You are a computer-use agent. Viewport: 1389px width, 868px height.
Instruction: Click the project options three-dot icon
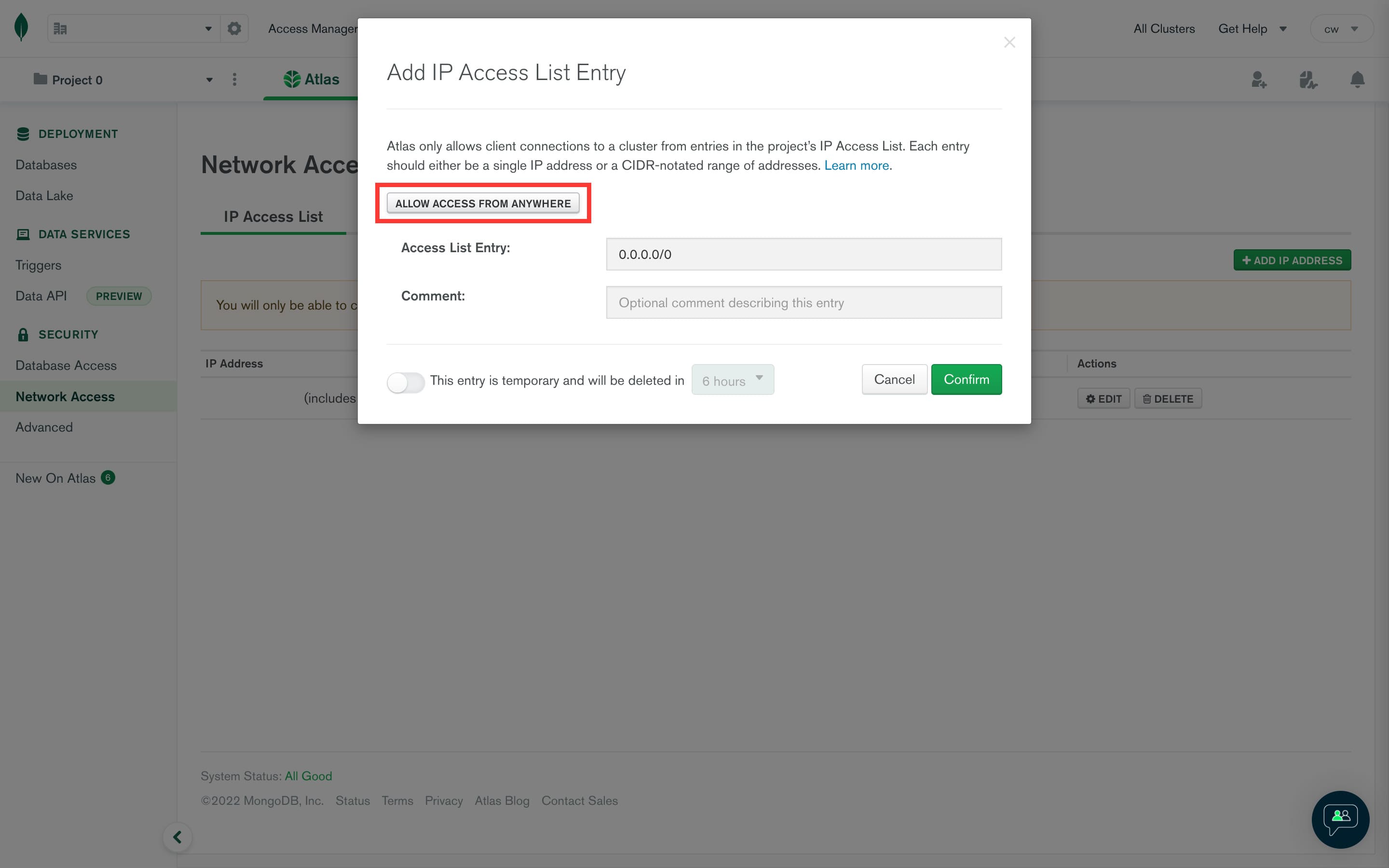pos(234,79)
